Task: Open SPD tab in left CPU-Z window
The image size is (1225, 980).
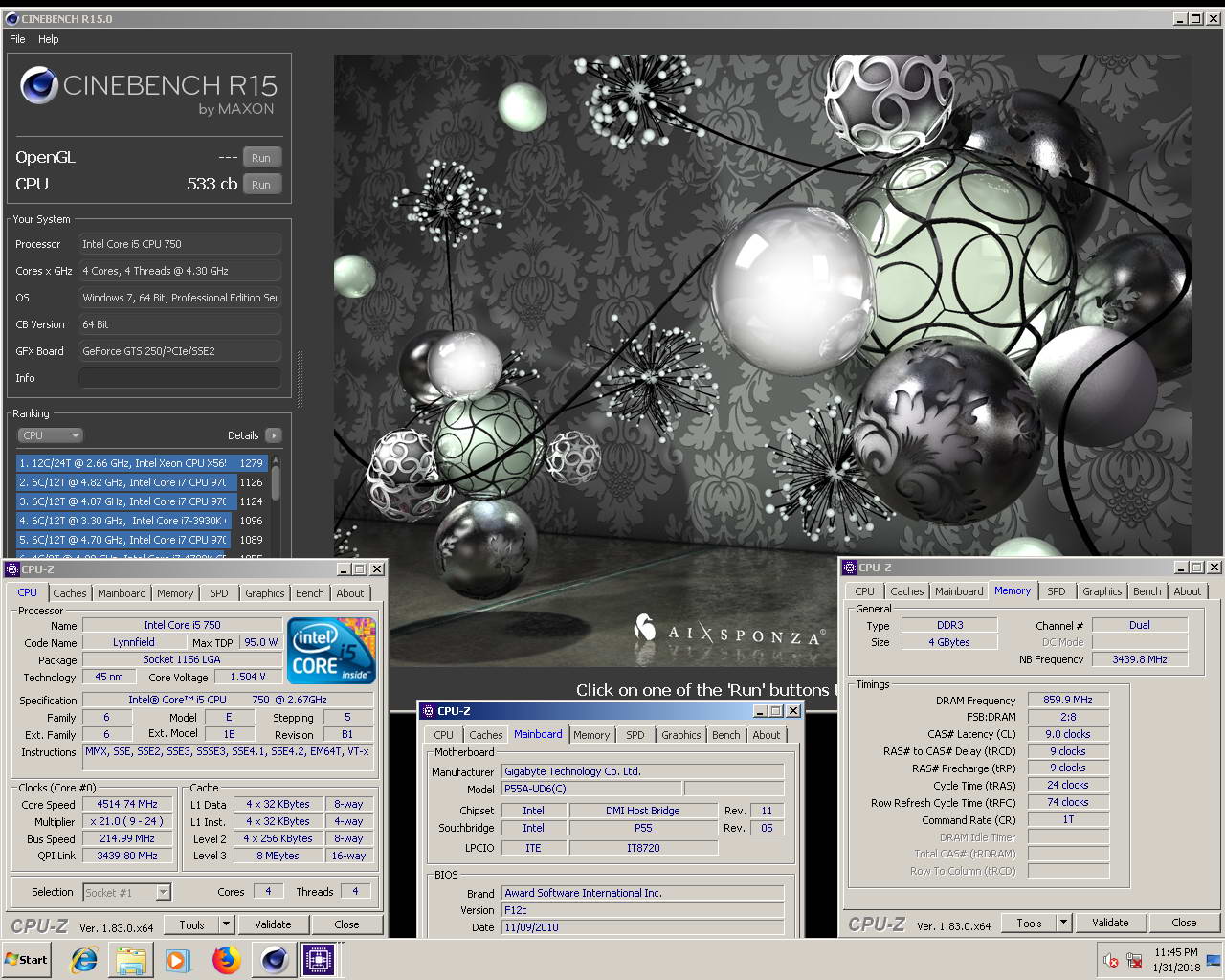Action: pyautogui.click(x=219, y=593)
